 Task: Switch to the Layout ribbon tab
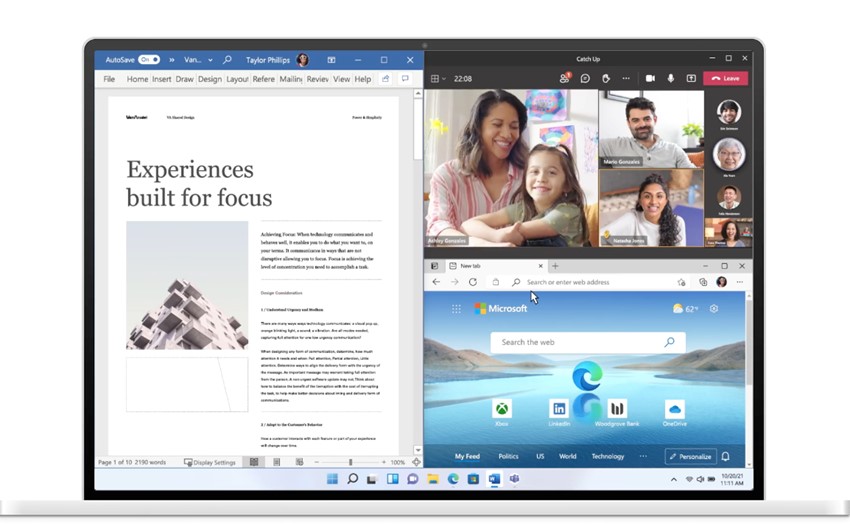click(x=237, y=79)
